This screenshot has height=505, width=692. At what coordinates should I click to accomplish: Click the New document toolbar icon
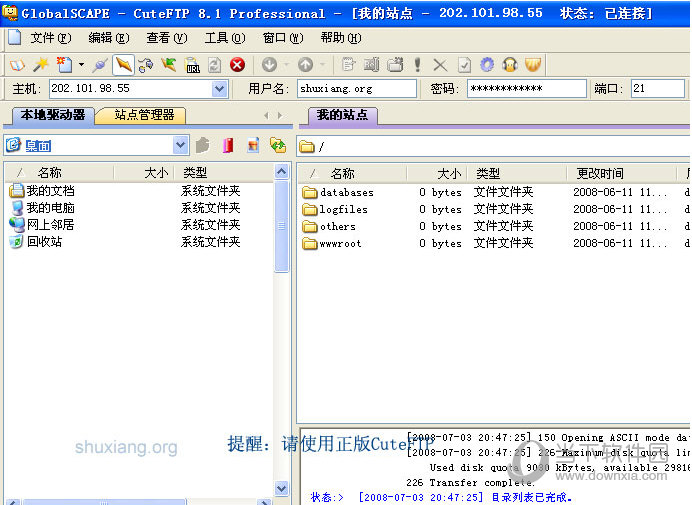click(x=64, y=65)
